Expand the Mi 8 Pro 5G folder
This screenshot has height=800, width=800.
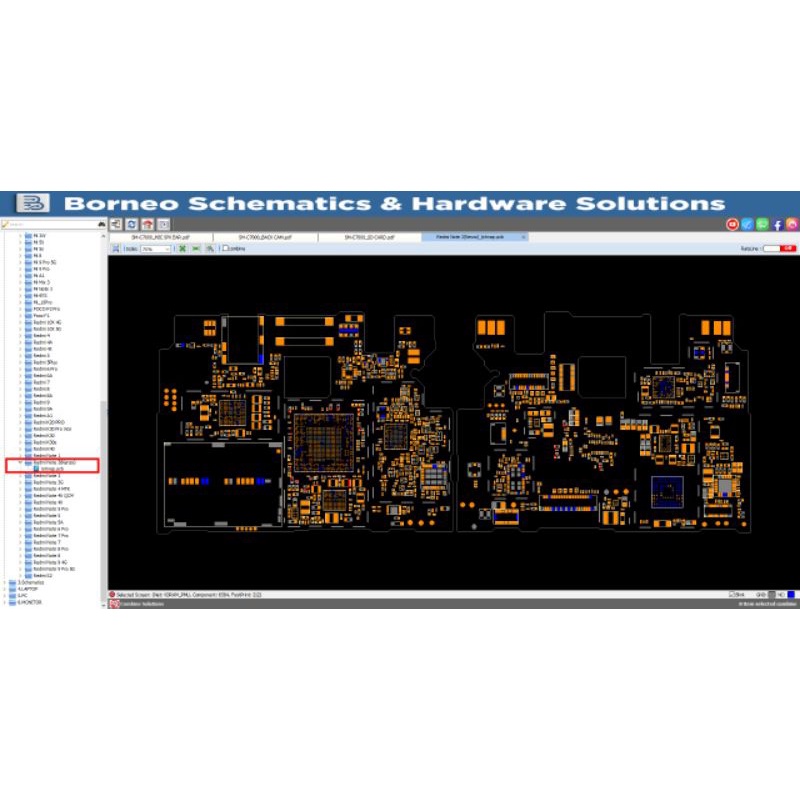(x=21, y=262)
